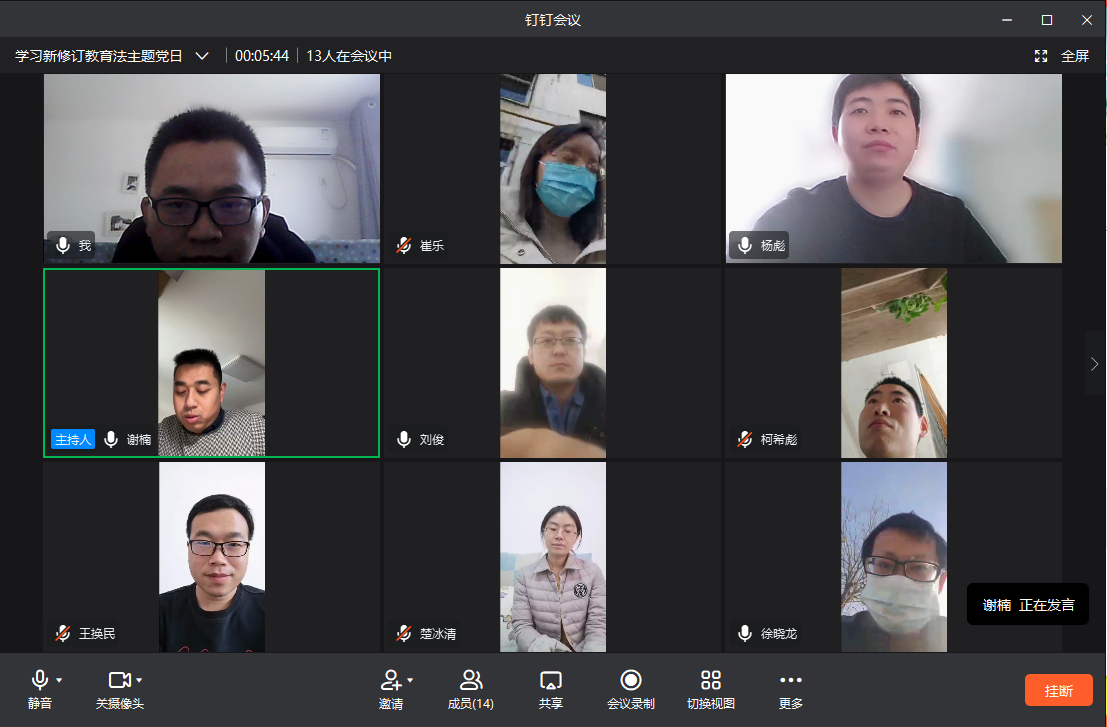Turn off camera with 关摄像头
Viewport: 1107px width, 727px height.
click(x=119, y=681)
